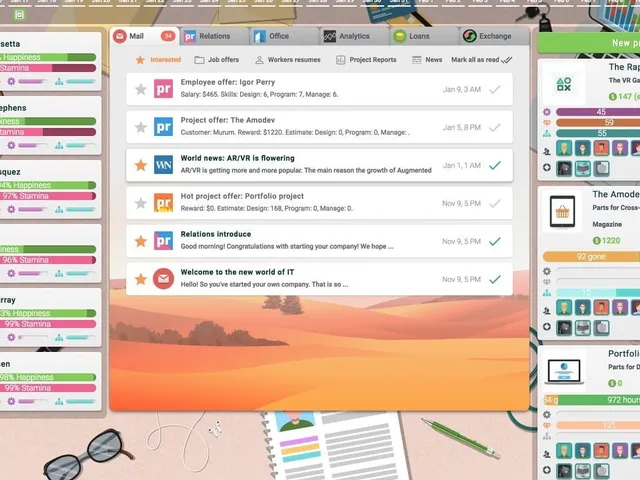This screenshot has height=480, width=640.
Task: Click the gear icon on setta worker card
Action: (x=11, y=81)
